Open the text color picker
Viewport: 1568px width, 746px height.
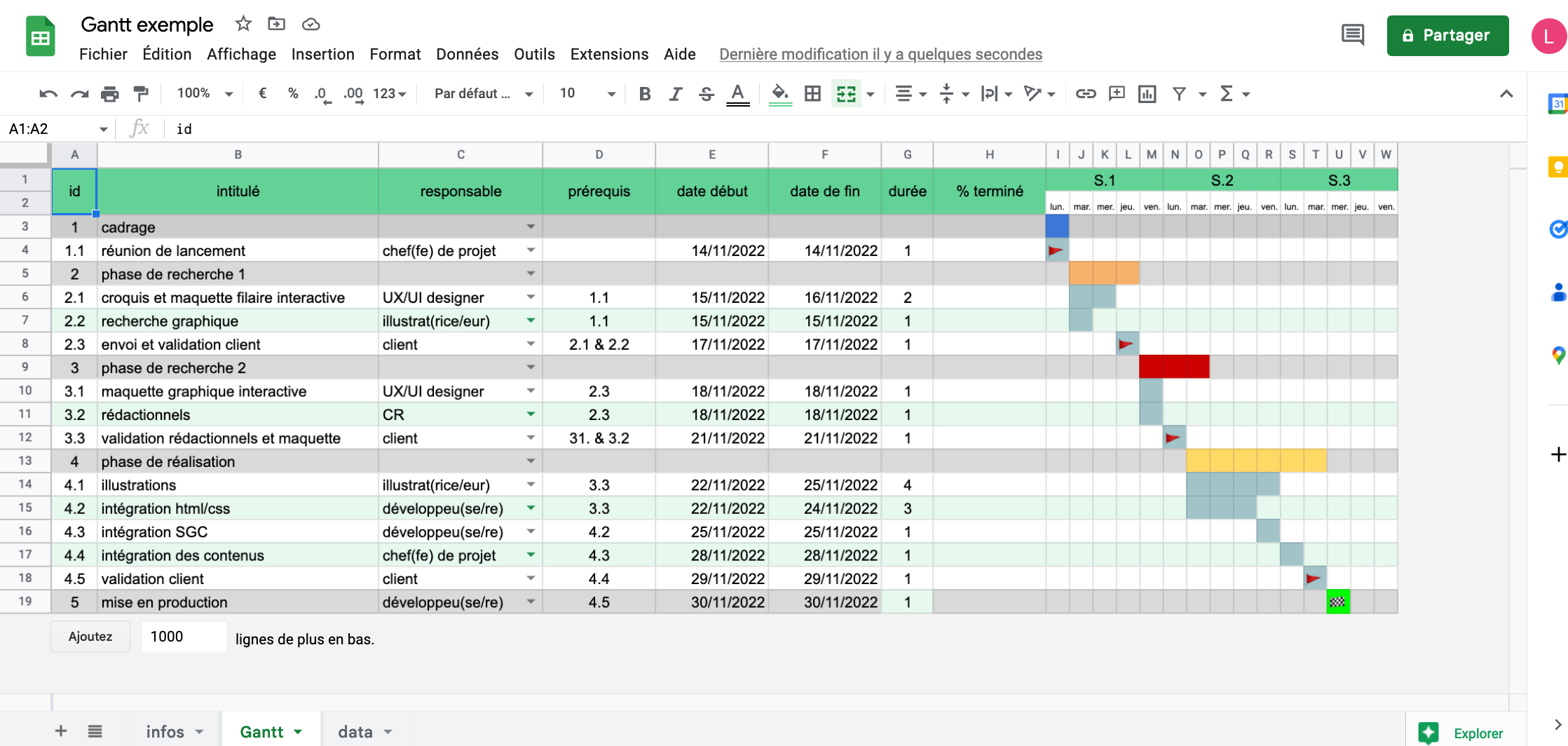click(737, 94)
